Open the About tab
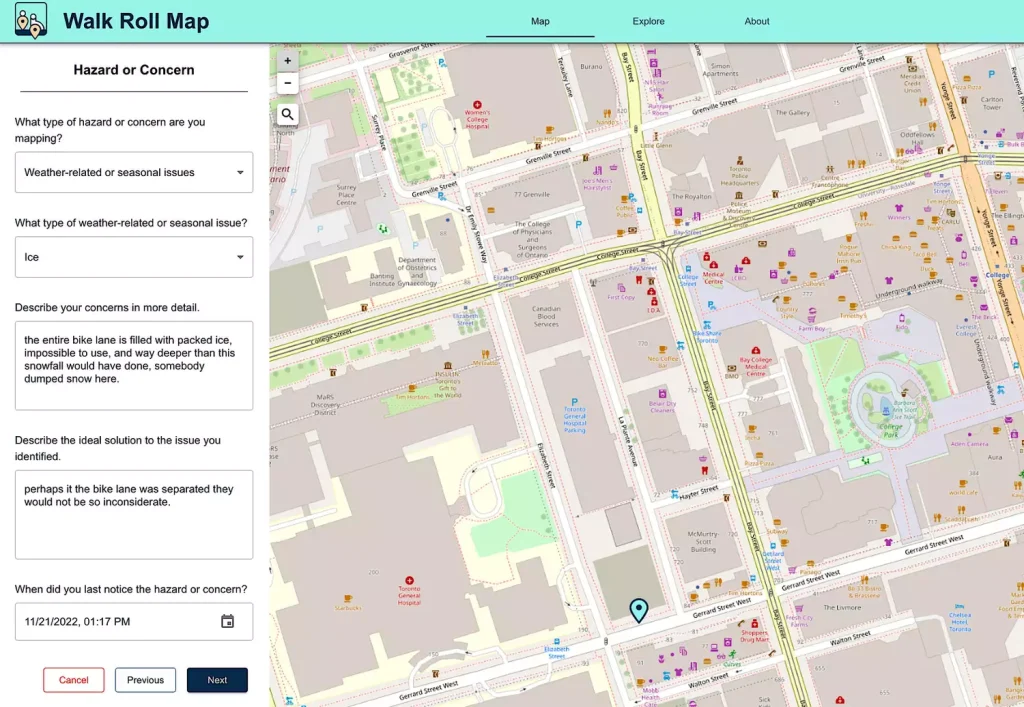Viewport: 1024px width, 707px height. tap(757, 21)
